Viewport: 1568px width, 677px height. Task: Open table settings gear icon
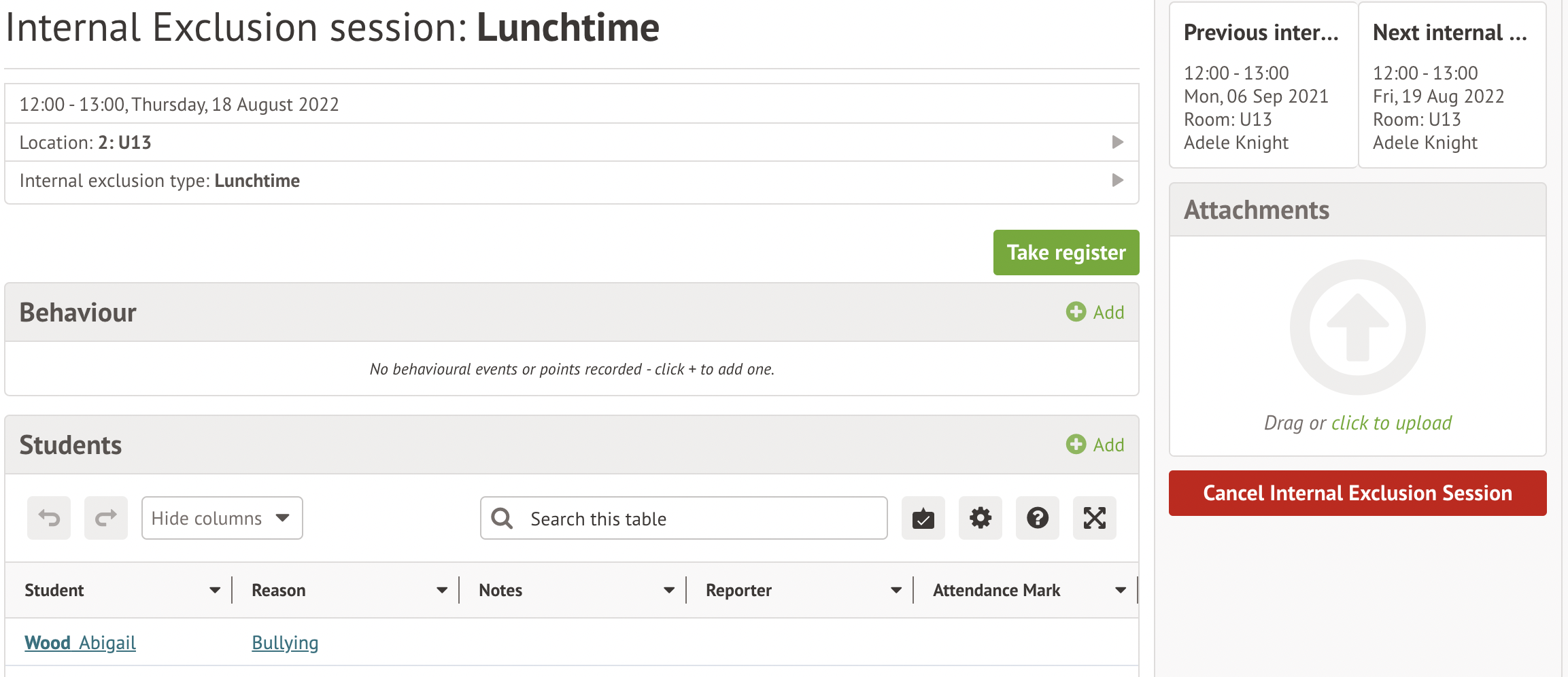tap(980, 519)
